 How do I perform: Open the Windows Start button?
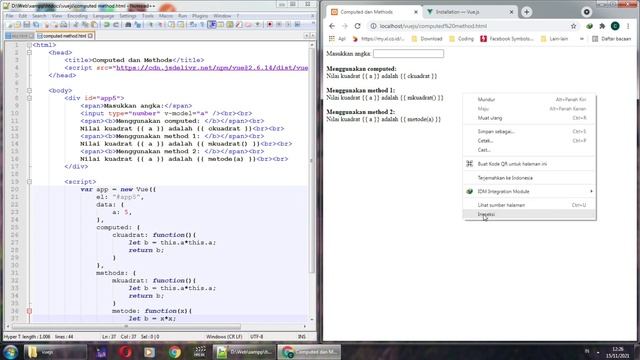[x=11, y=352]
